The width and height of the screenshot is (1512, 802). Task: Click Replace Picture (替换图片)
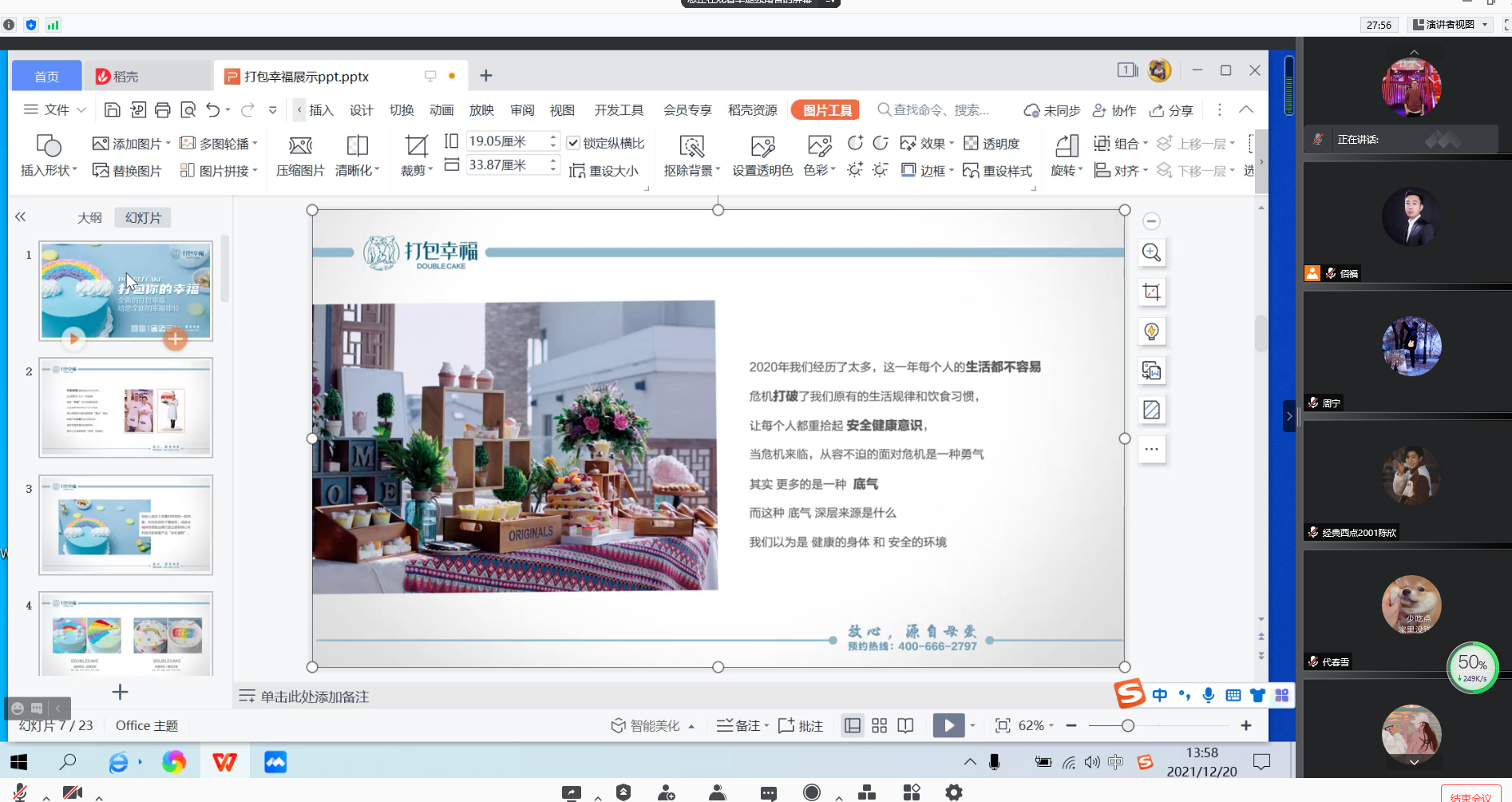click(x=127, y=170)
